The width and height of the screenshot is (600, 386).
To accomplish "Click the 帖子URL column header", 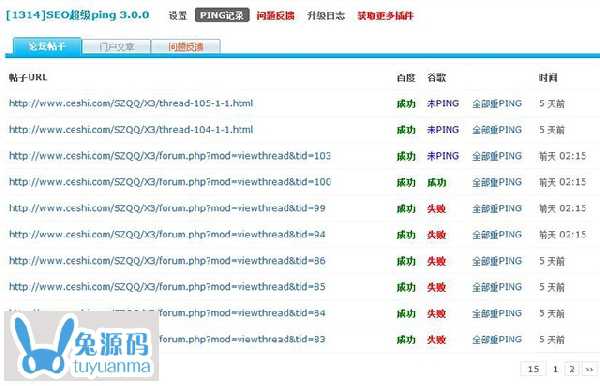I will 28,77.
